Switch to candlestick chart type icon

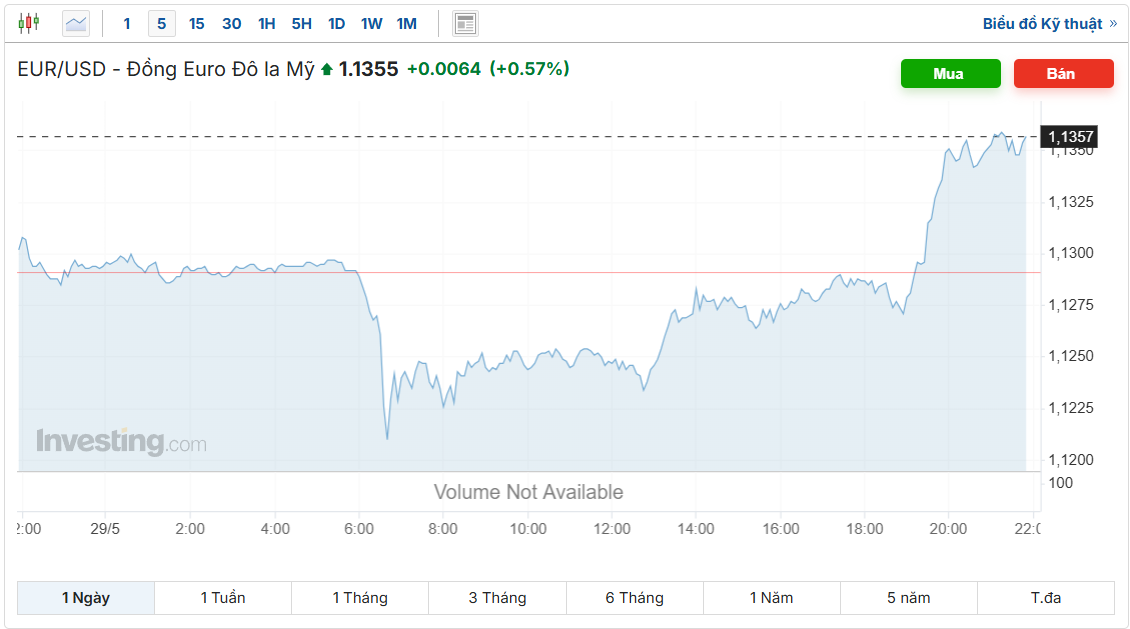(x=29, y=24)
